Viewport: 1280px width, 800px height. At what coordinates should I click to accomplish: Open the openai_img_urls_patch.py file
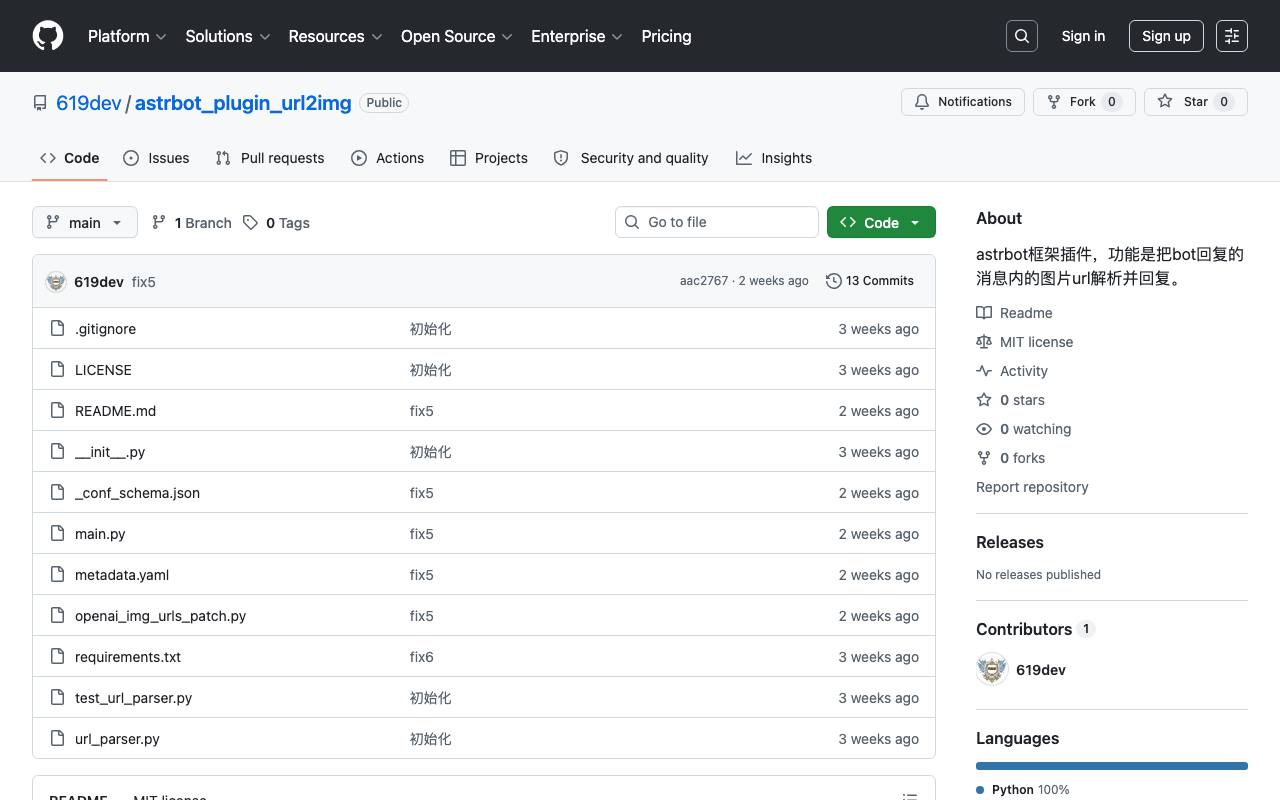tap(160, 616)
